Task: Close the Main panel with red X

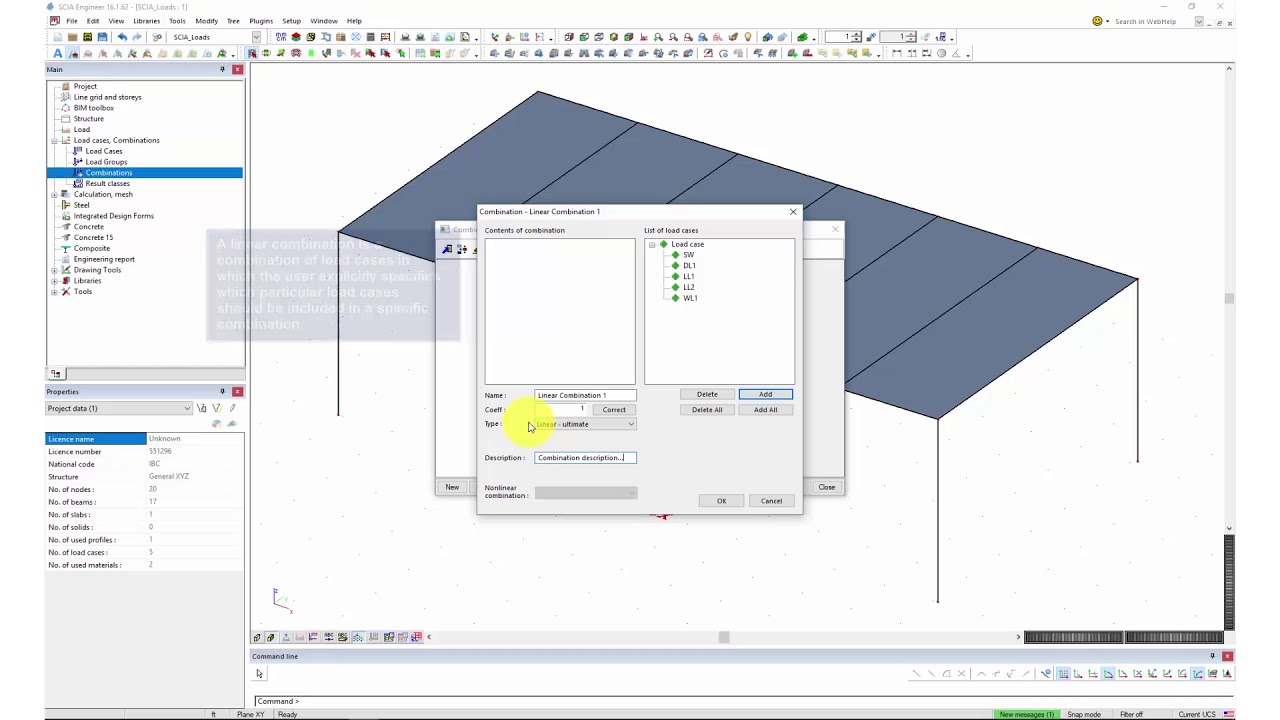Action: pyautogui.click(x=237, y=69)
